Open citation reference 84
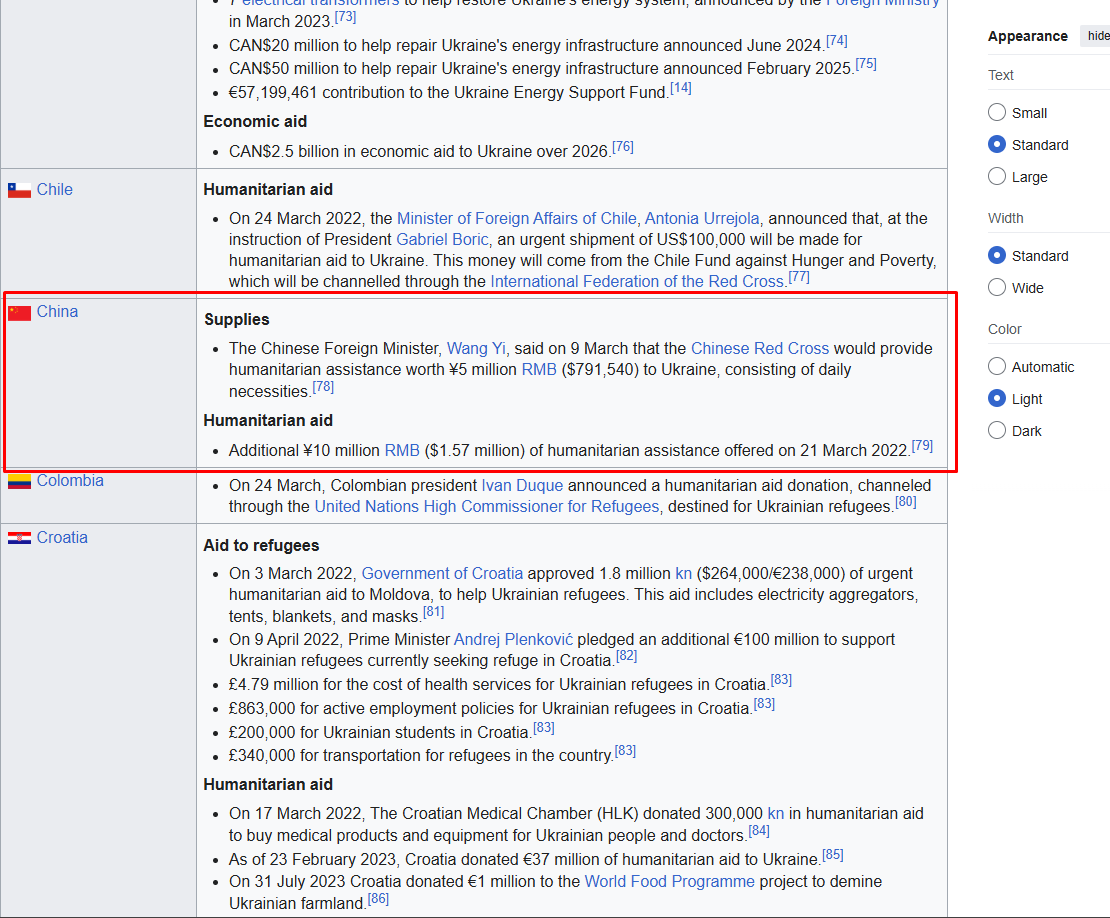Image resolution: width=1110 pixels, height=918 pixels. pyautogui.click(x=759, y=830)
